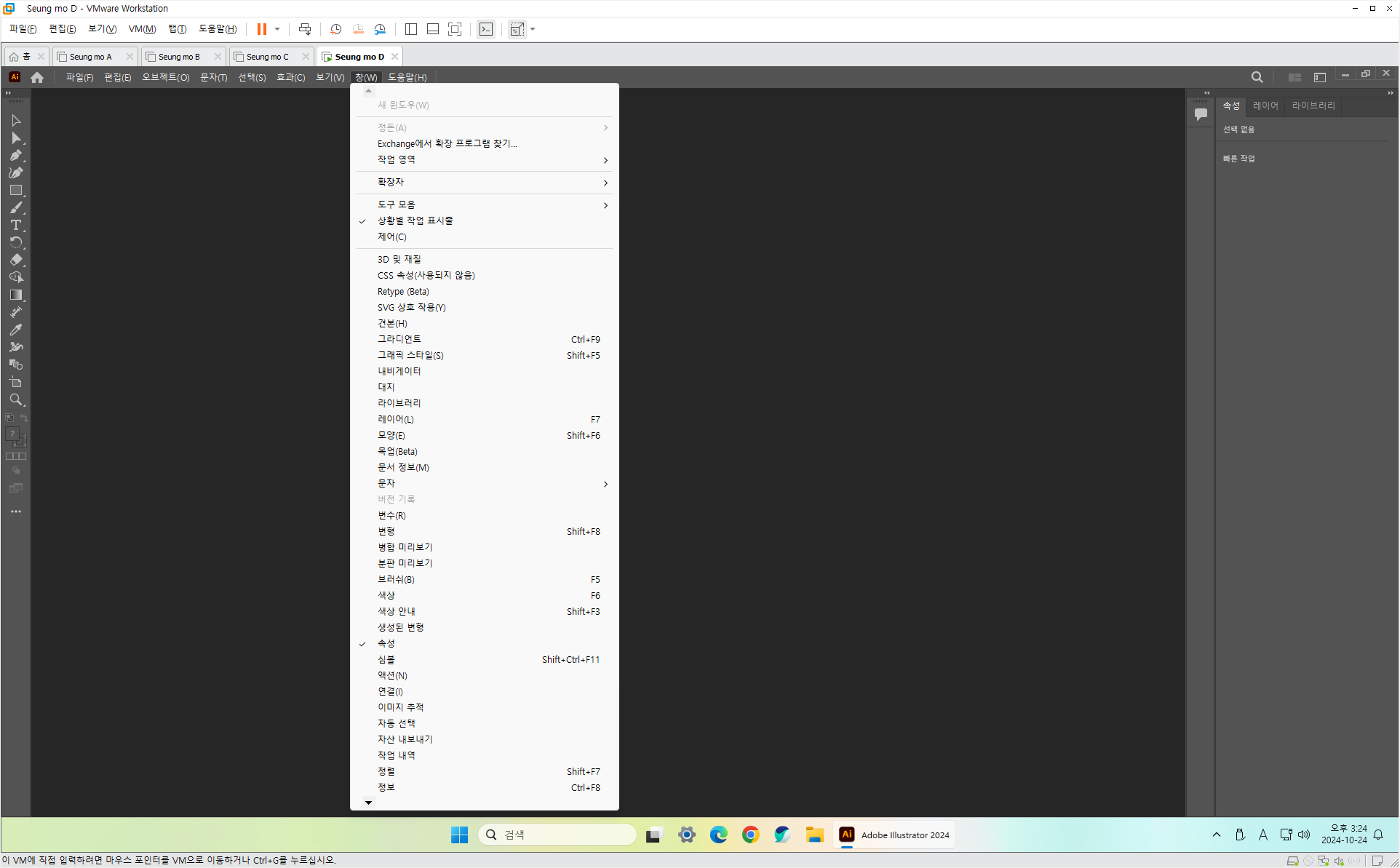Uncheck the 속성 panel menu item
Viewport: 1400px width, 868px height.
click(x=386, y=643)
